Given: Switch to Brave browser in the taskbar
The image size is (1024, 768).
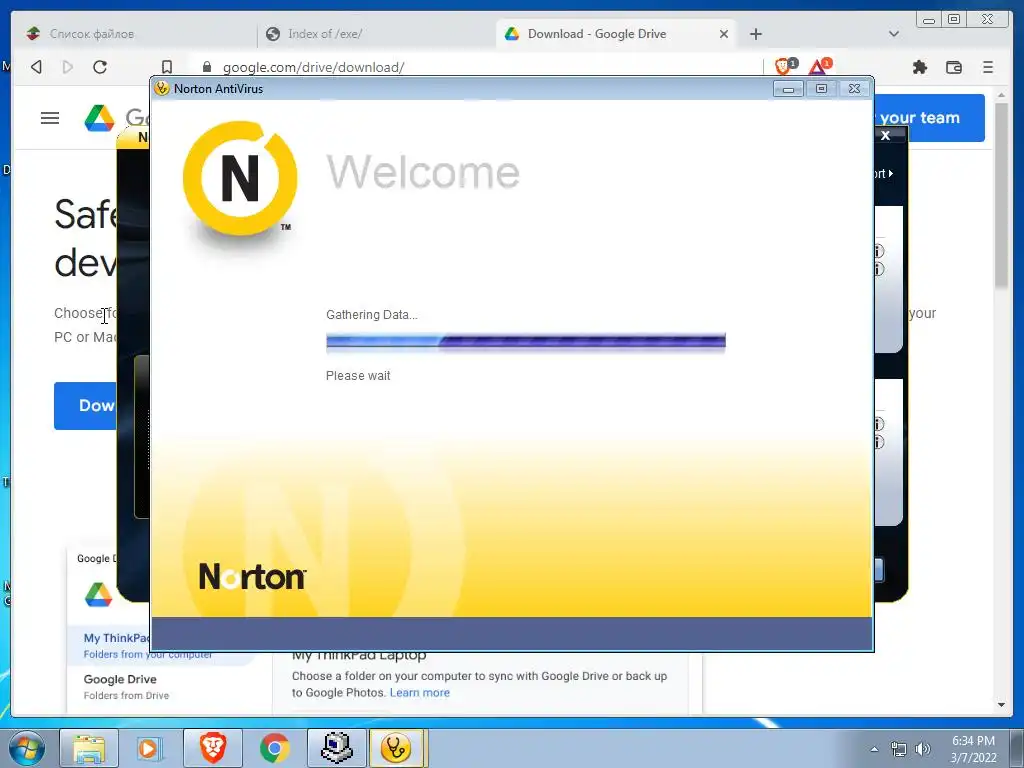Looking at the screenshot, I should [213, 748].
